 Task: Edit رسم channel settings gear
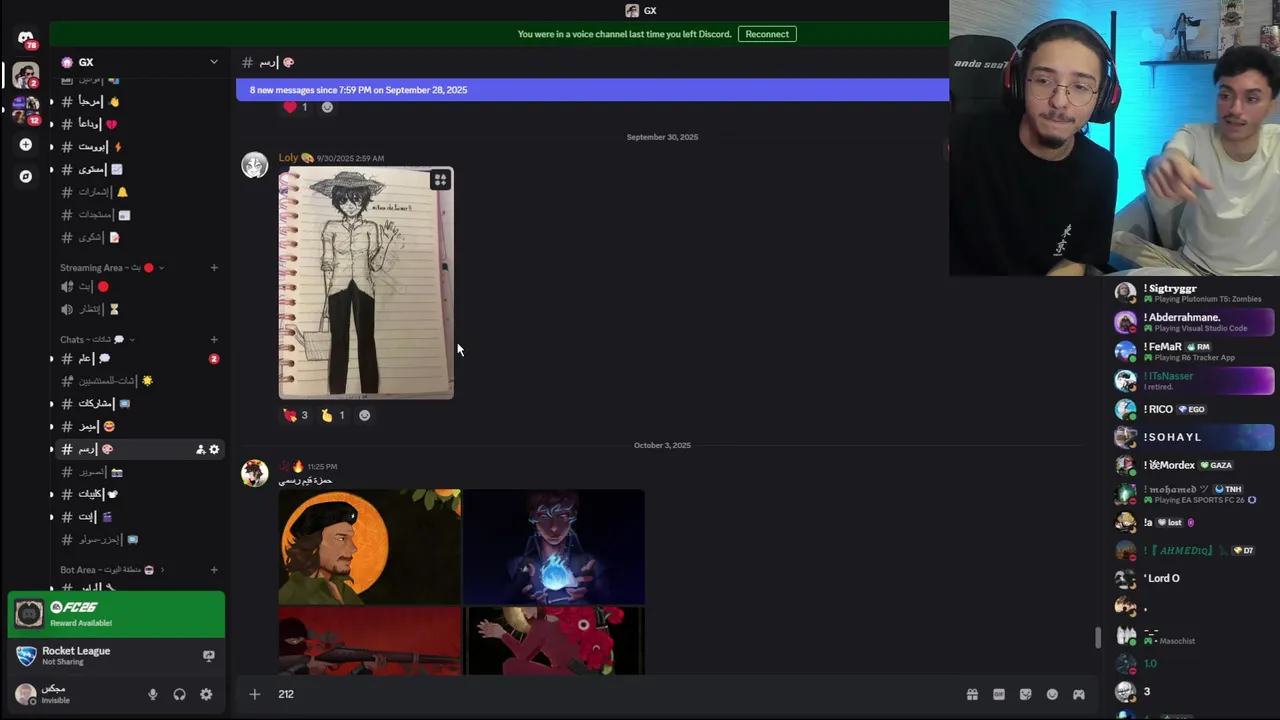(214, 450)
